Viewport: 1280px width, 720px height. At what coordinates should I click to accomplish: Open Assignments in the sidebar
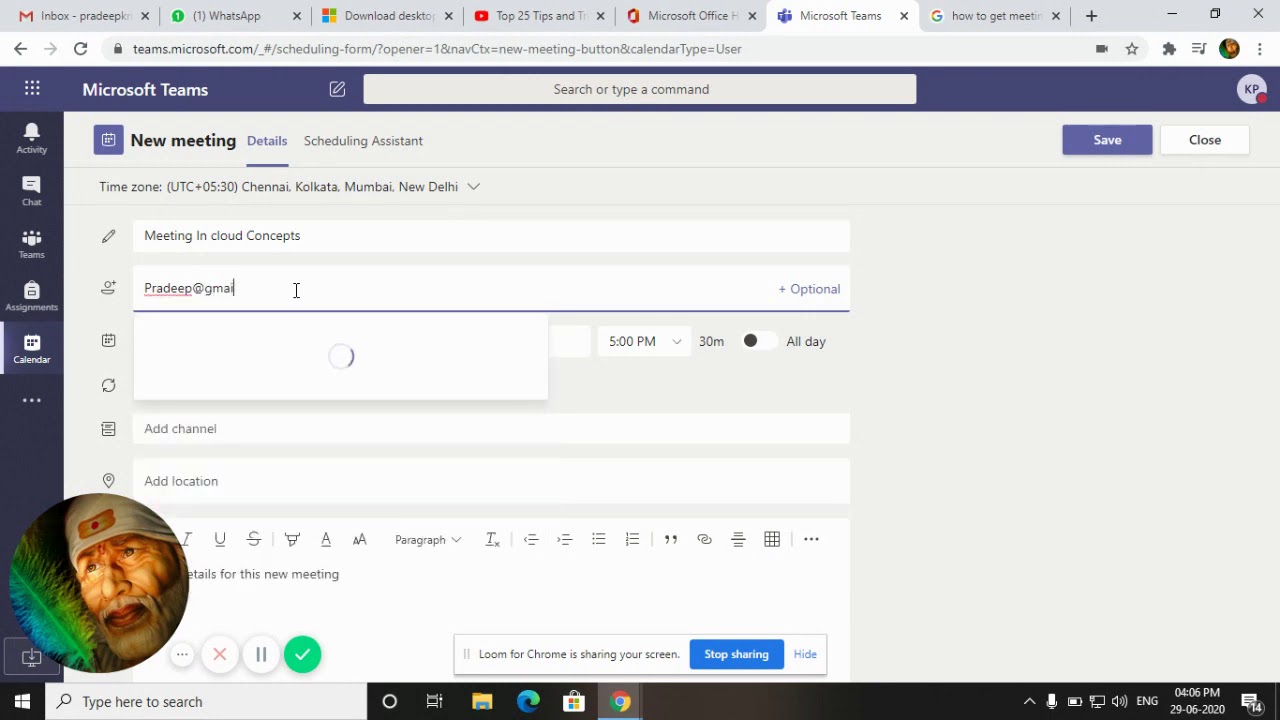click(x=32, y=296)
